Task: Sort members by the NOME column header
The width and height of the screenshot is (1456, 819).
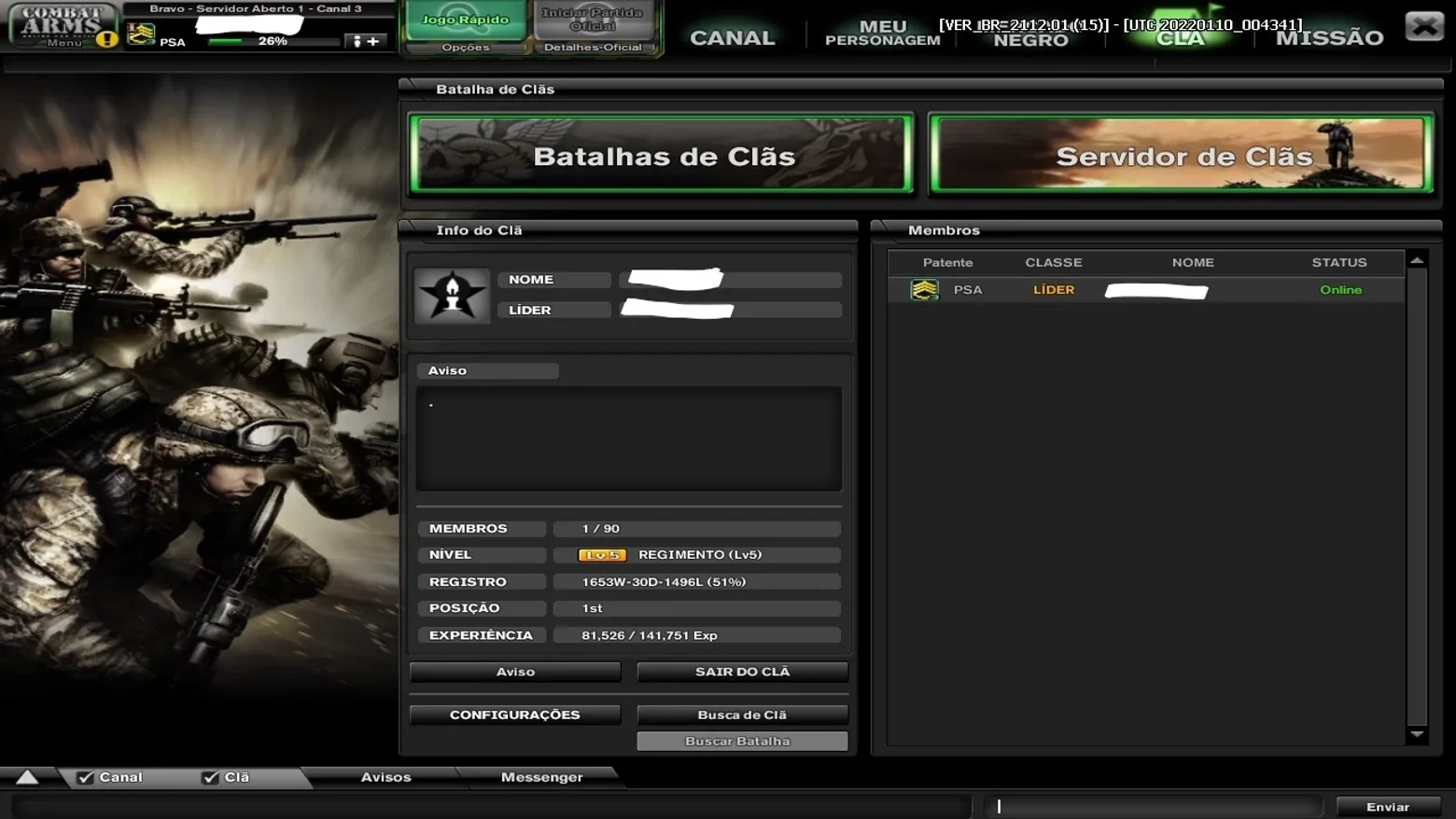Action: [x=1193, y=263]
